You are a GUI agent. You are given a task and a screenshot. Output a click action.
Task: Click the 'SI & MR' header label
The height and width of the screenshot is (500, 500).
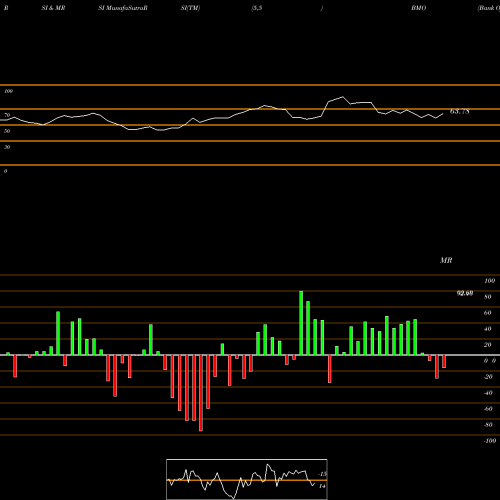pyautogui.click(x=53, y=8)
